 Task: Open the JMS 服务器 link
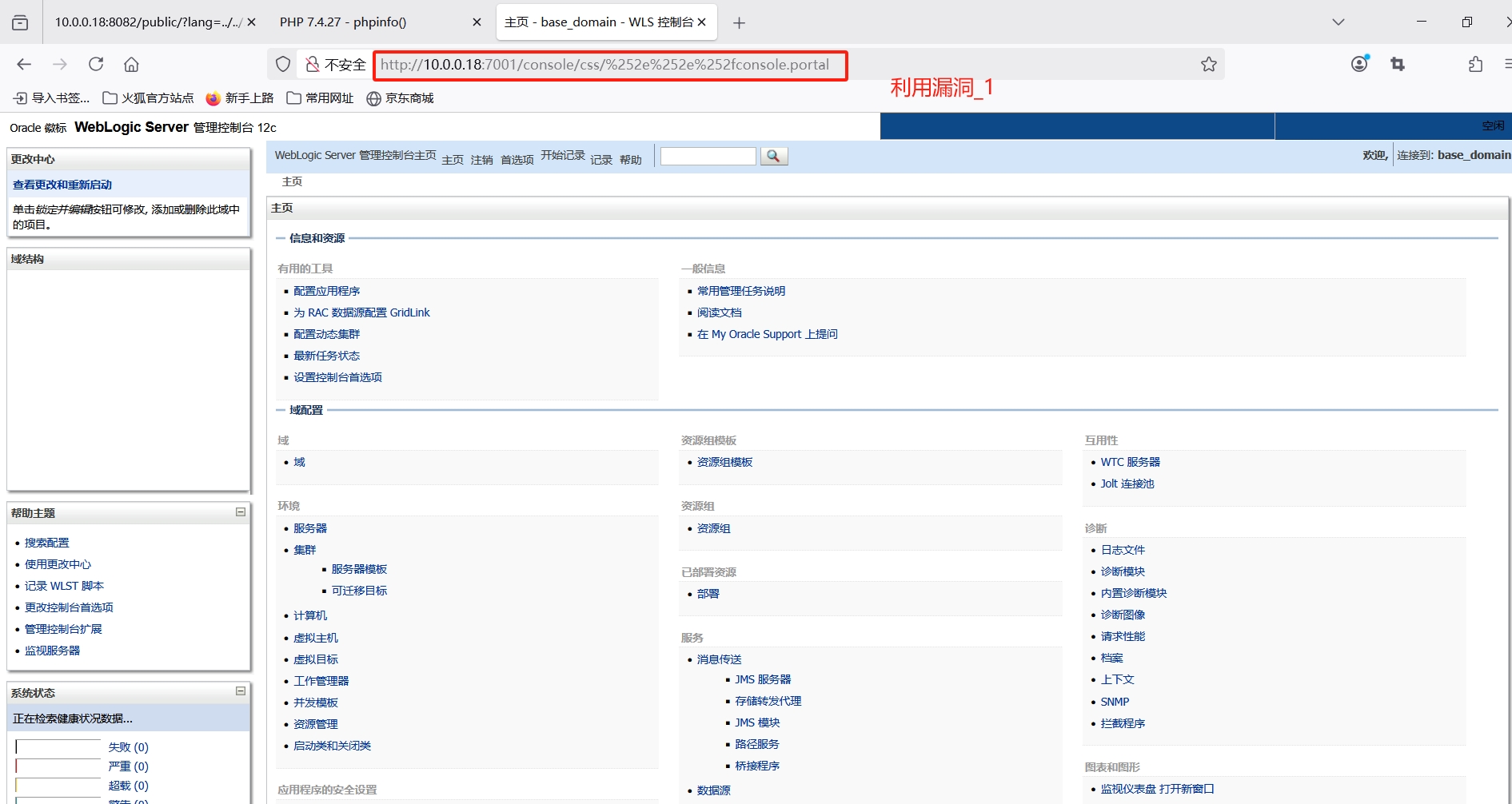click(x=763, y=679)
